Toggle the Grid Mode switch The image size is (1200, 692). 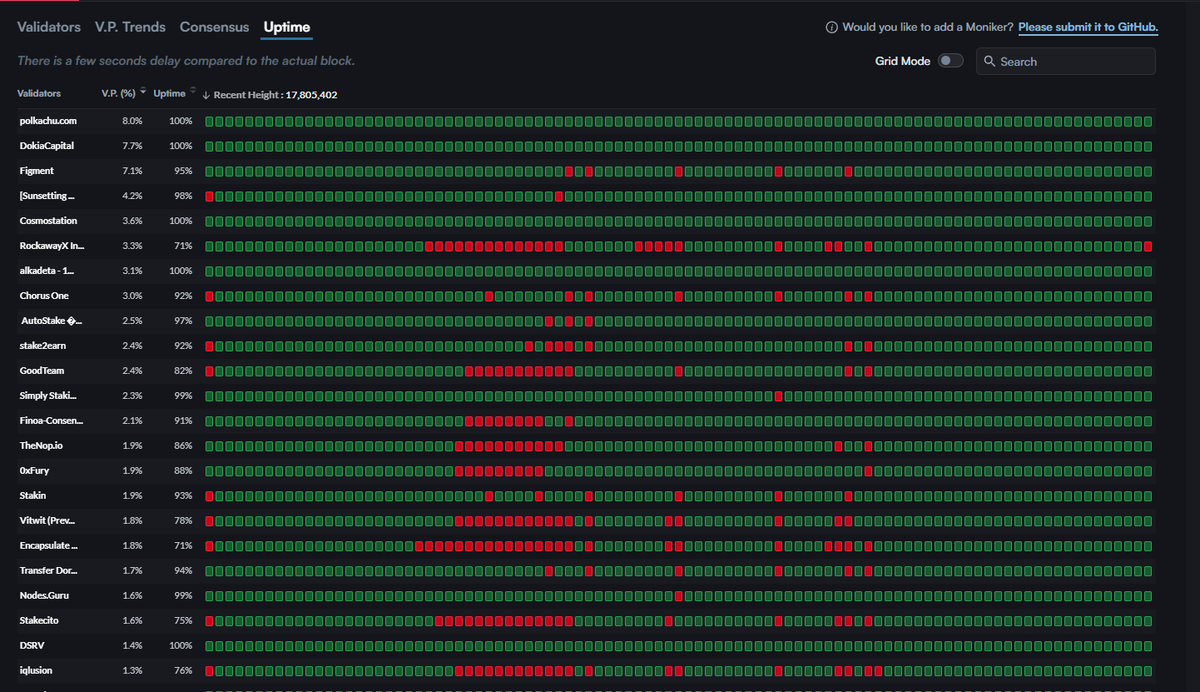951,61
